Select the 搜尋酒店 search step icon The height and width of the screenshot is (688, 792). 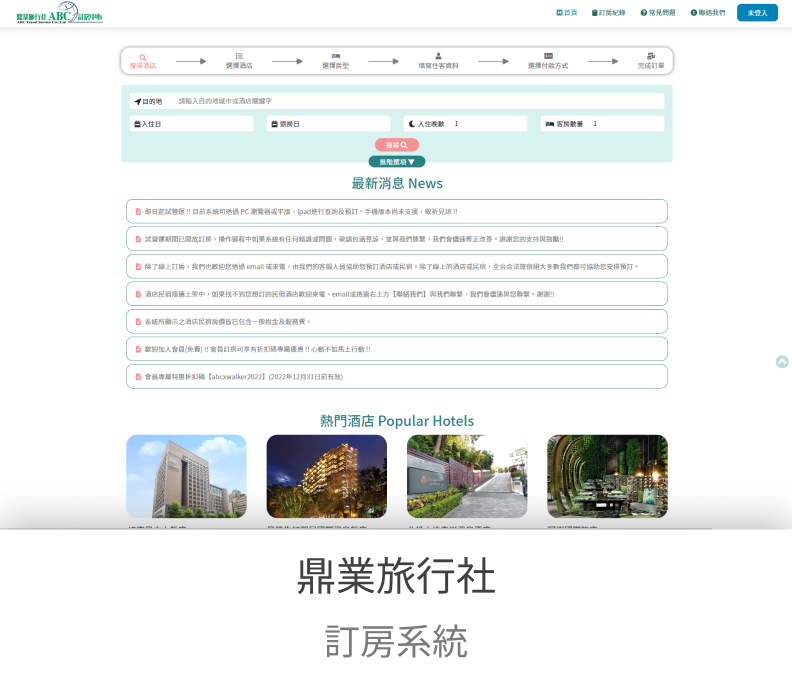[x=143, y=58]
